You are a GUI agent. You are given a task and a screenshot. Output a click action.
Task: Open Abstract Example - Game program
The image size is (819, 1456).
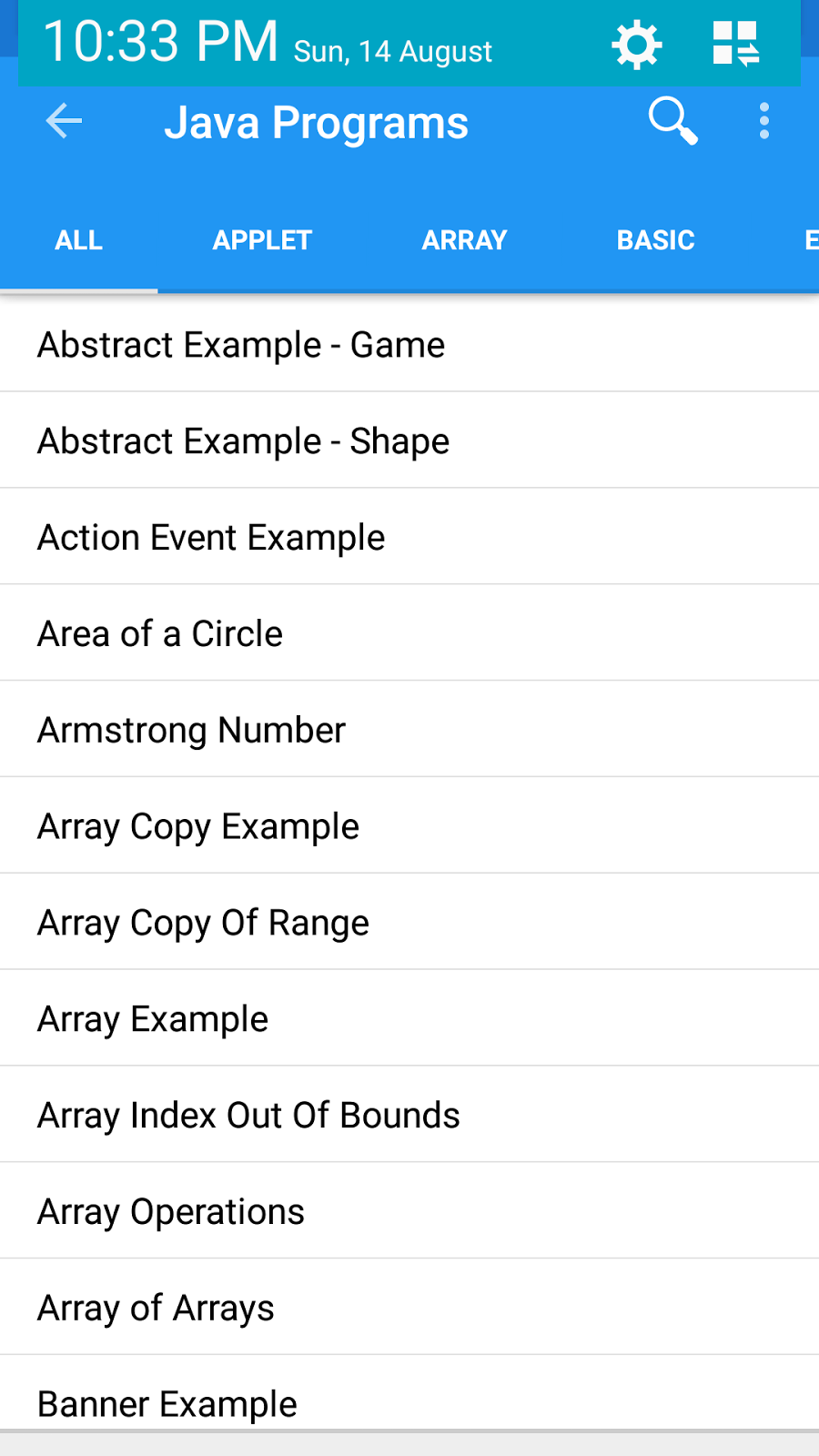click(x=241, y=345)
